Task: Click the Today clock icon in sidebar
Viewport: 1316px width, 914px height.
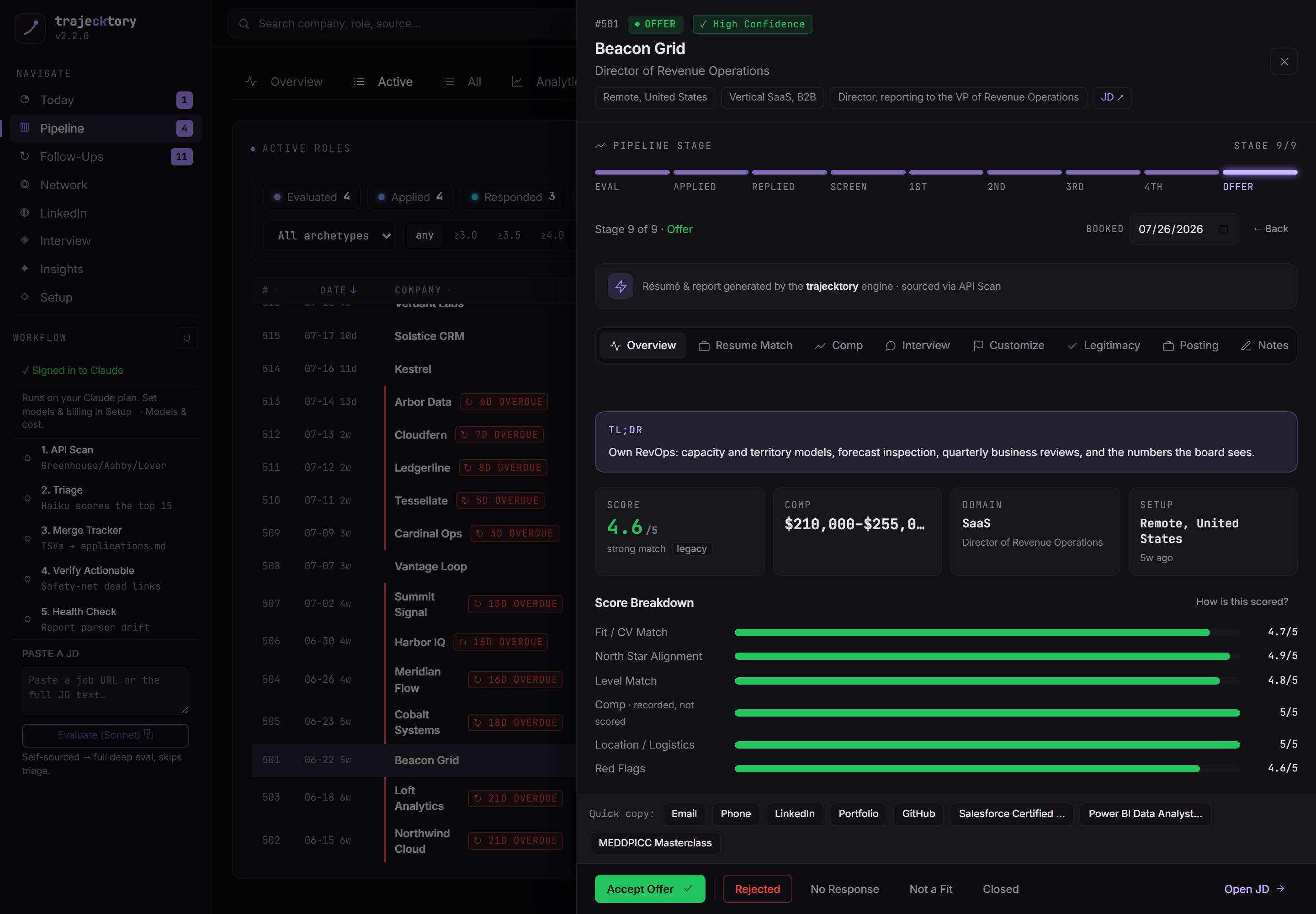Action: (25, 100)
